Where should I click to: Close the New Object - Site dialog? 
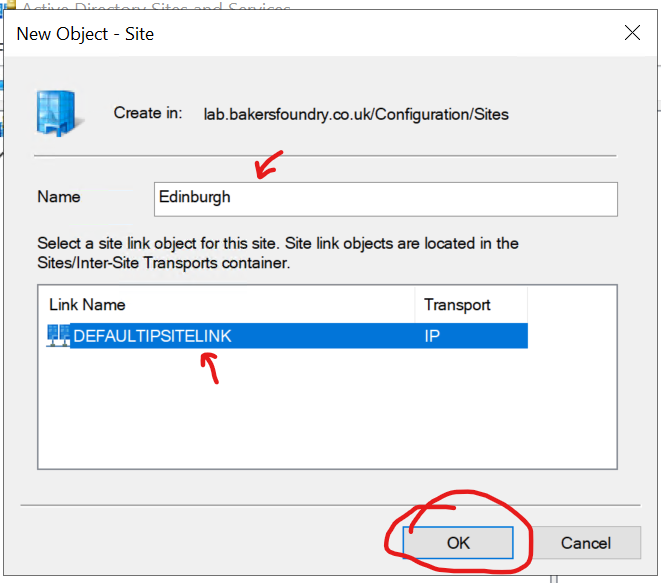(x=632, y=33)
